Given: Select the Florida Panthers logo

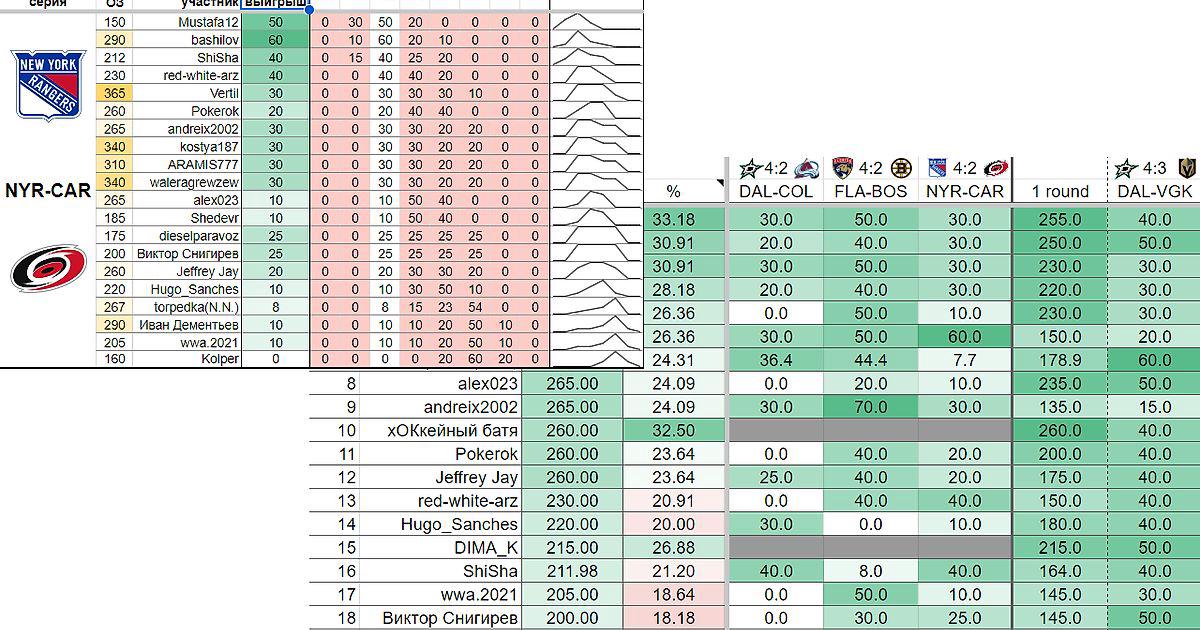Looking at the screenshot, I should pos(842,168).
